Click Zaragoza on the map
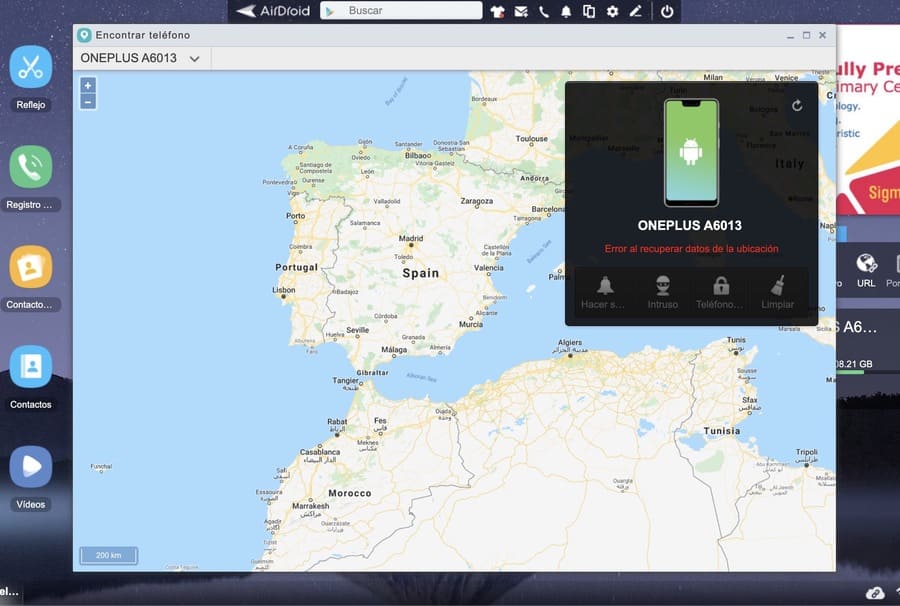The width and height of the screenshot is (900, 606). pyautogui.click(x=476, y=201)
